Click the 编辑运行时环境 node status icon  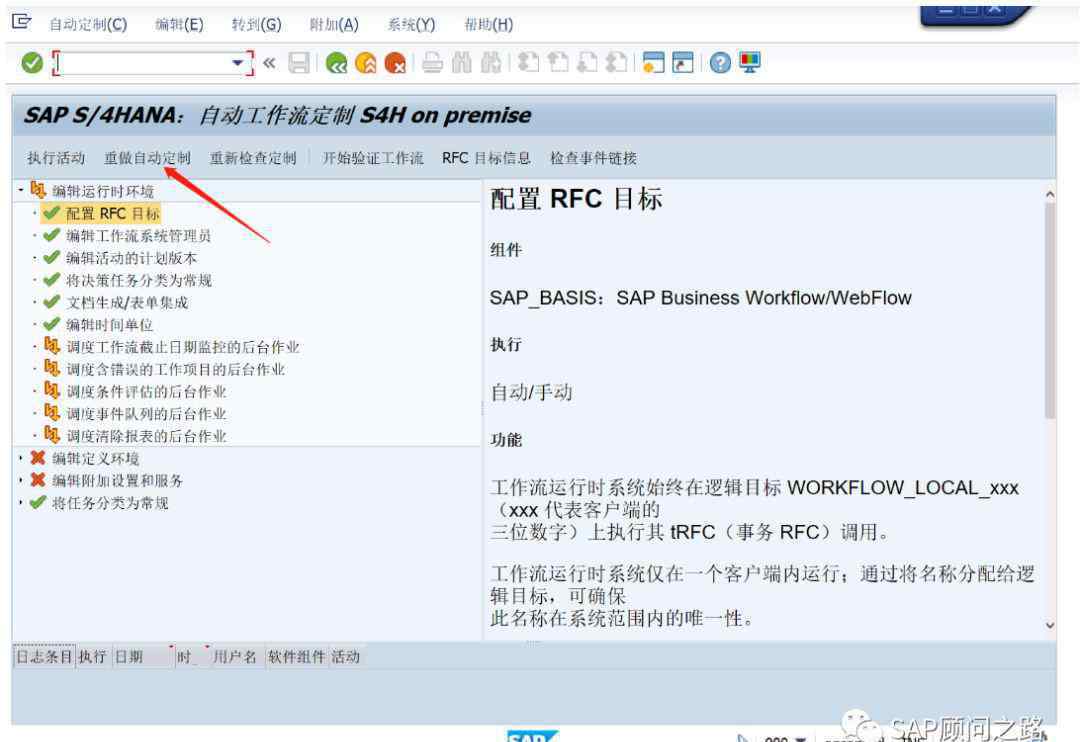(38, 189)
